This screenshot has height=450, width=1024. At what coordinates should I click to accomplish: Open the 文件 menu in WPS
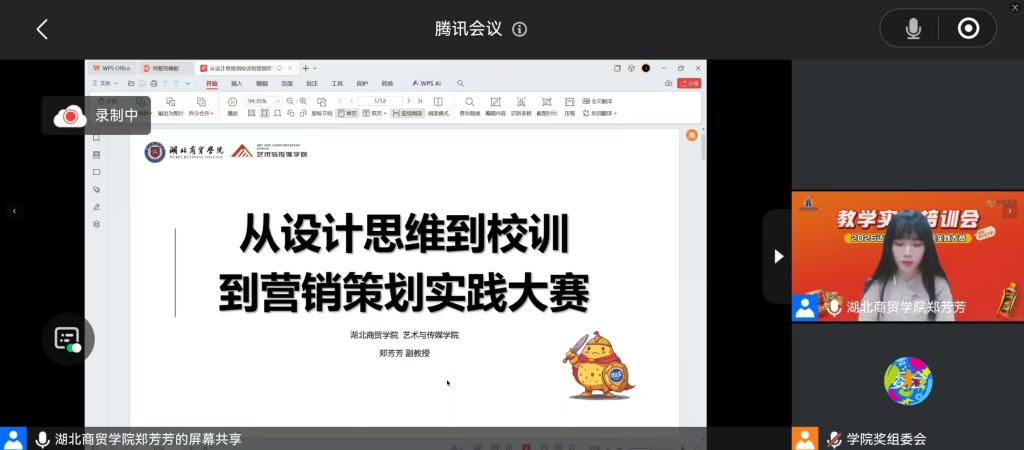[105, 84]
